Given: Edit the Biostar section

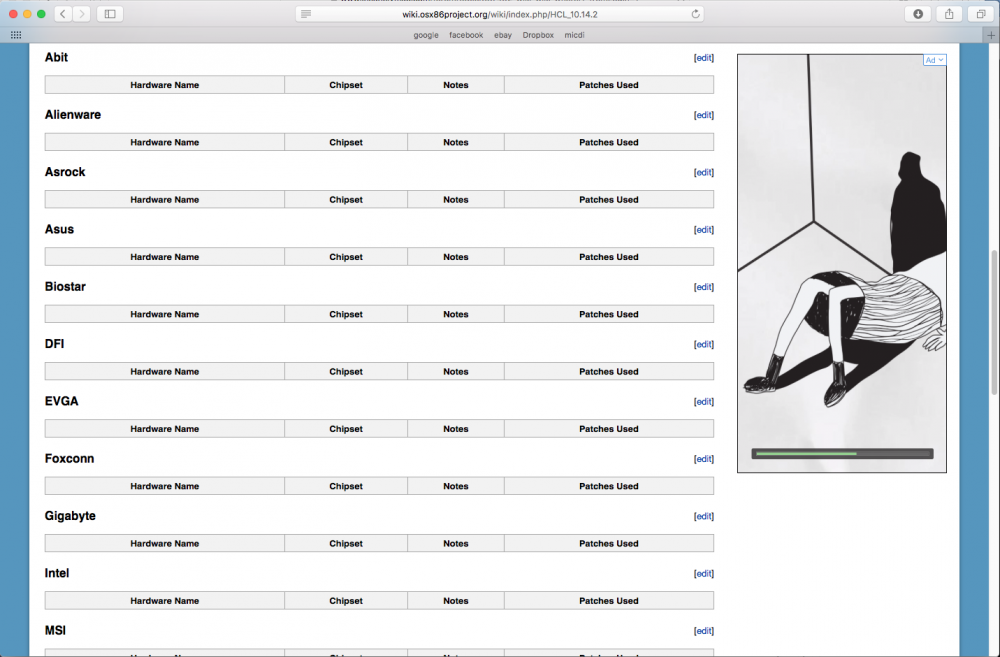Looking at the screenshot, I should 703,288.
